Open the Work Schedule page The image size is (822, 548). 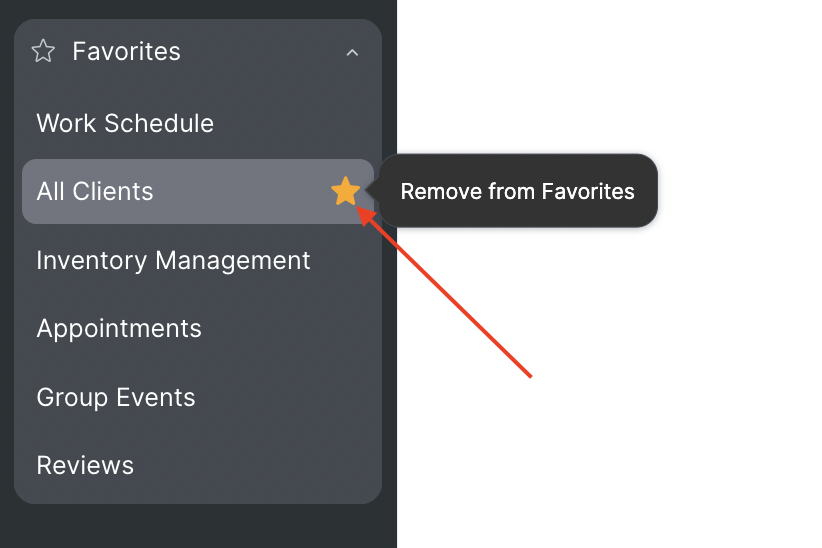click(125, 123)
